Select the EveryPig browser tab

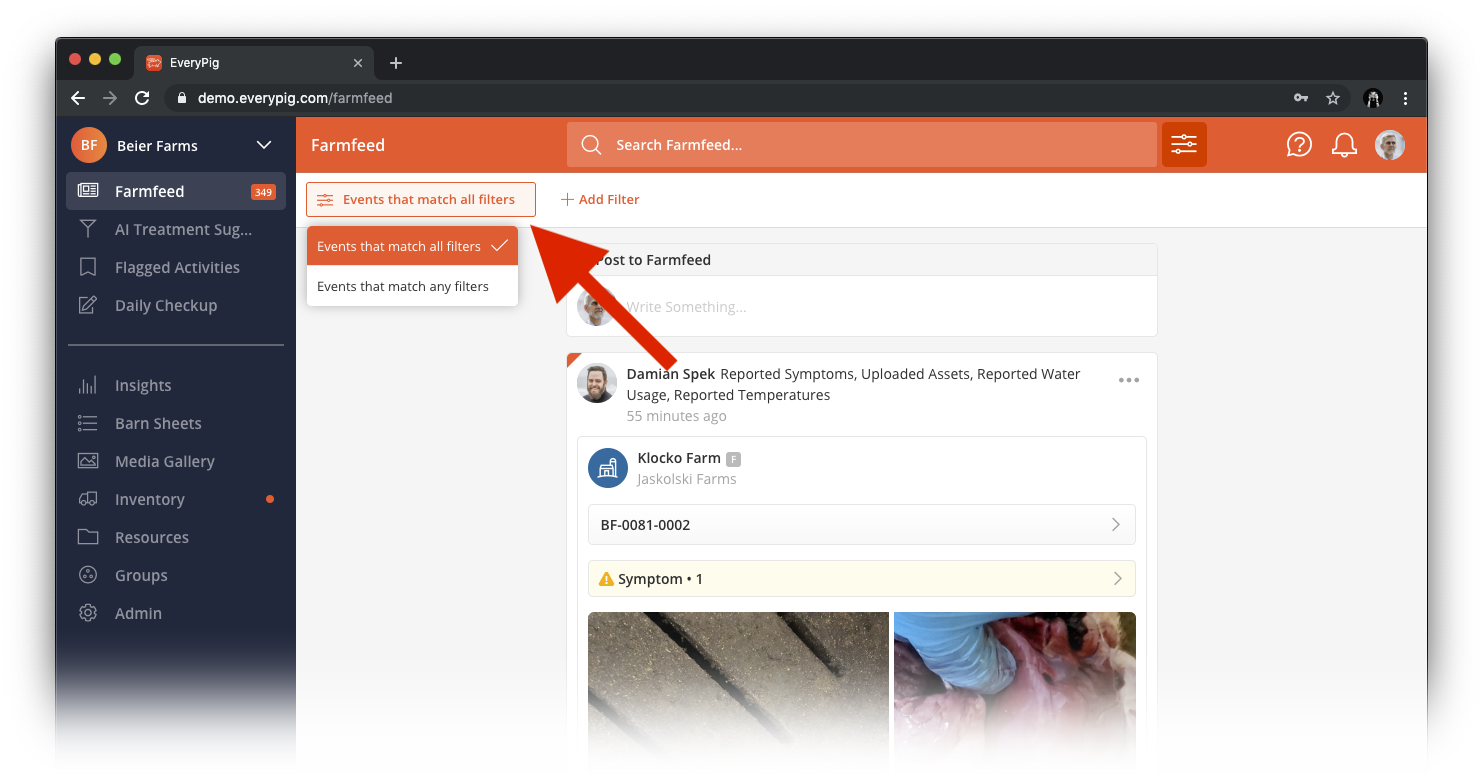click(x=256, y=63)
